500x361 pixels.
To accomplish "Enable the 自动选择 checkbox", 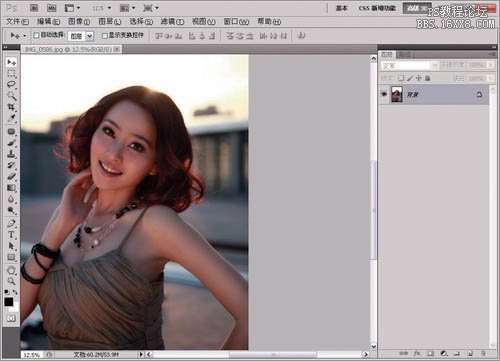I will click(x=36, y=35).
